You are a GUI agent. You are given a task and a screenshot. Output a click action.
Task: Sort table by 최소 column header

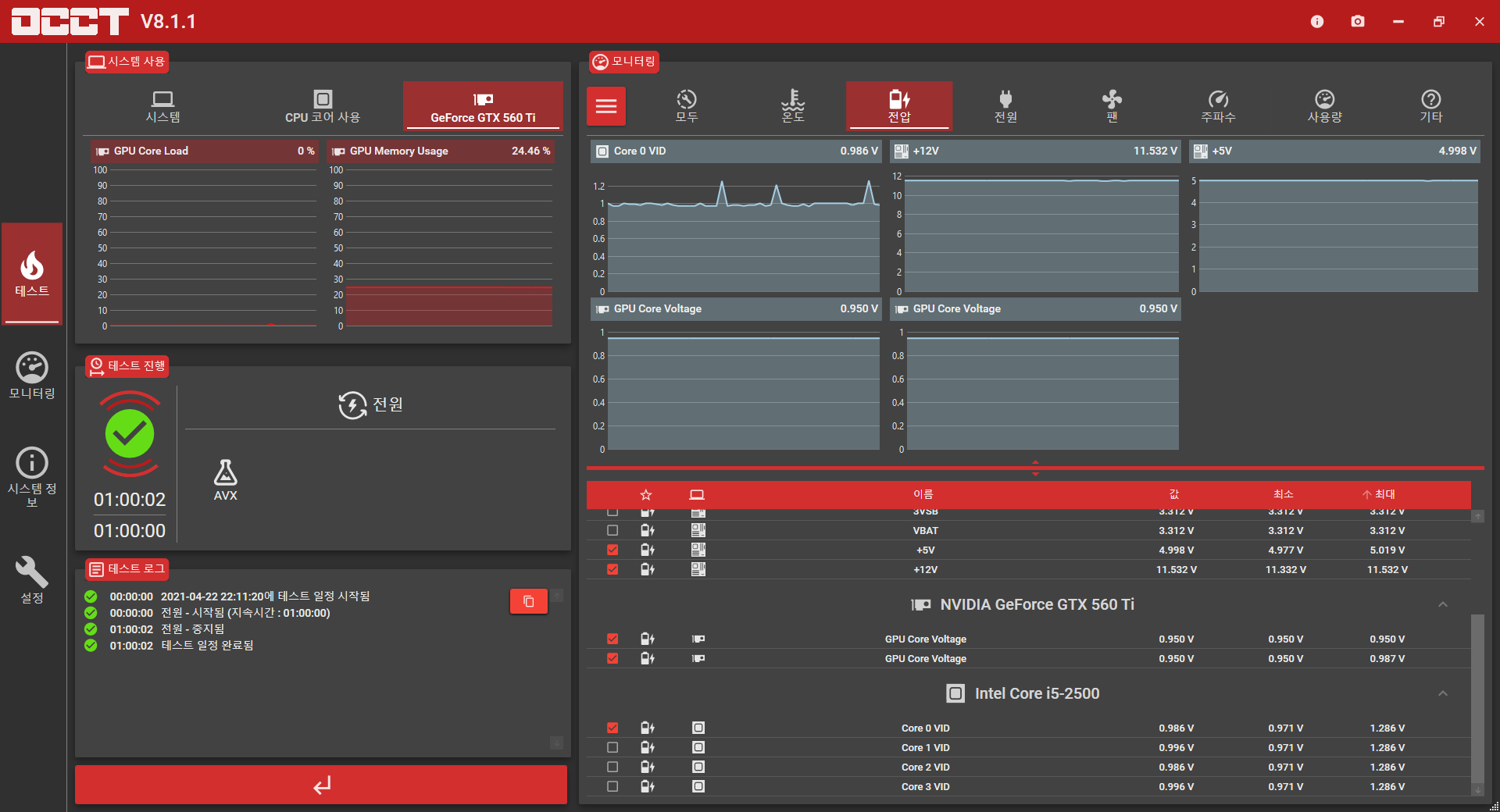1284,494
